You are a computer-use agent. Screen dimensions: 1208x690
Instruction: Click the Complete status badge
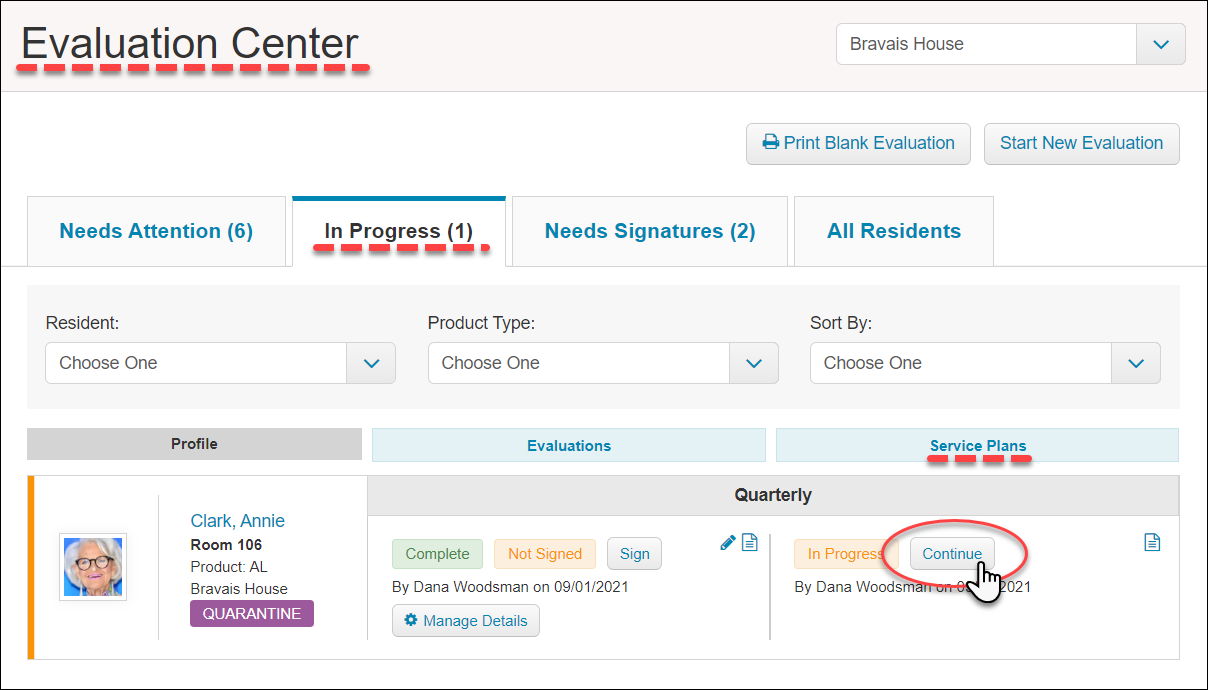[x=437, y=554]
